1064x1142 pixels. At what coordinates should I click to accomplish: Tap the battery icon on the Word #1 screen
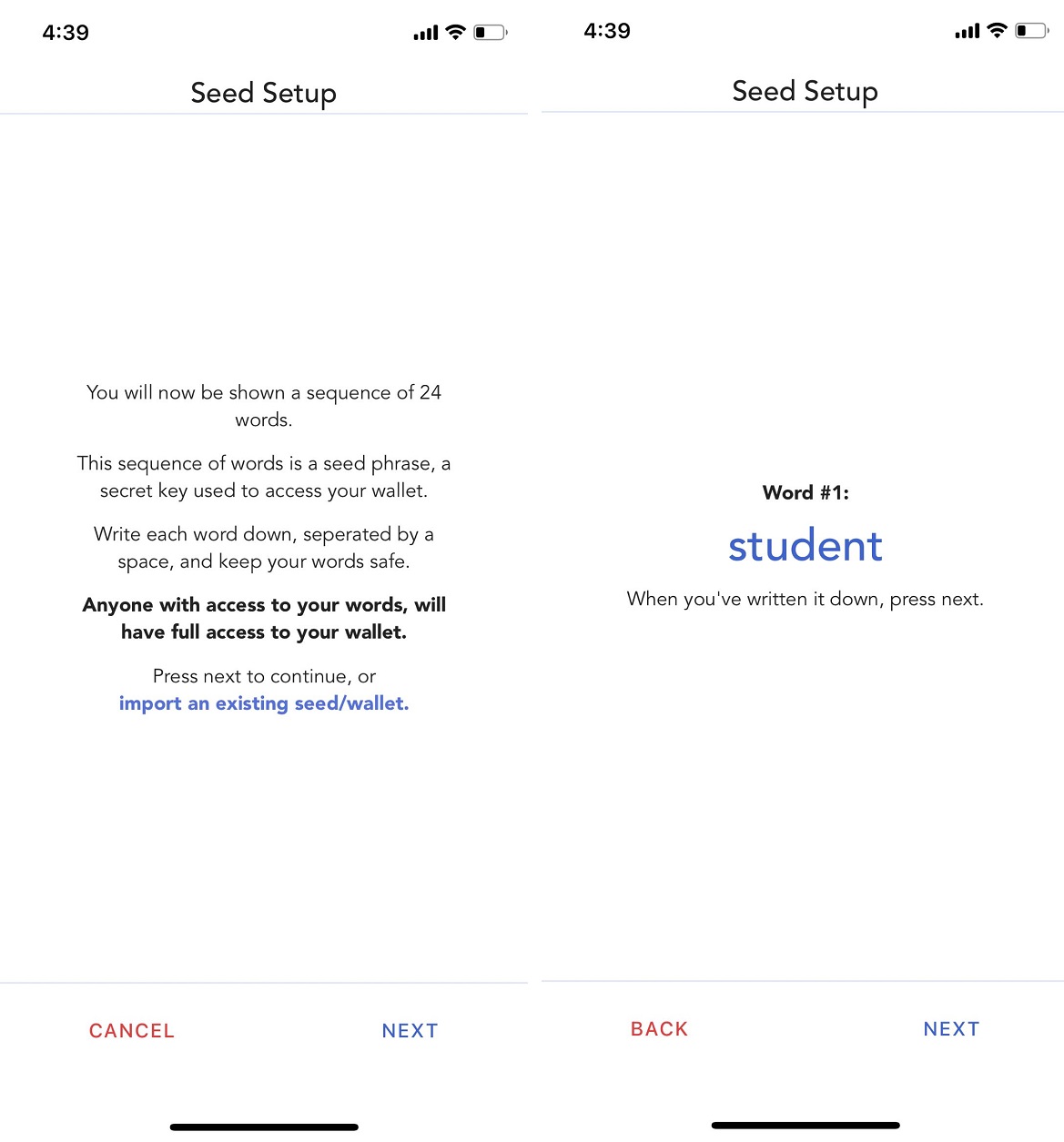click(x=1031, y=31)
